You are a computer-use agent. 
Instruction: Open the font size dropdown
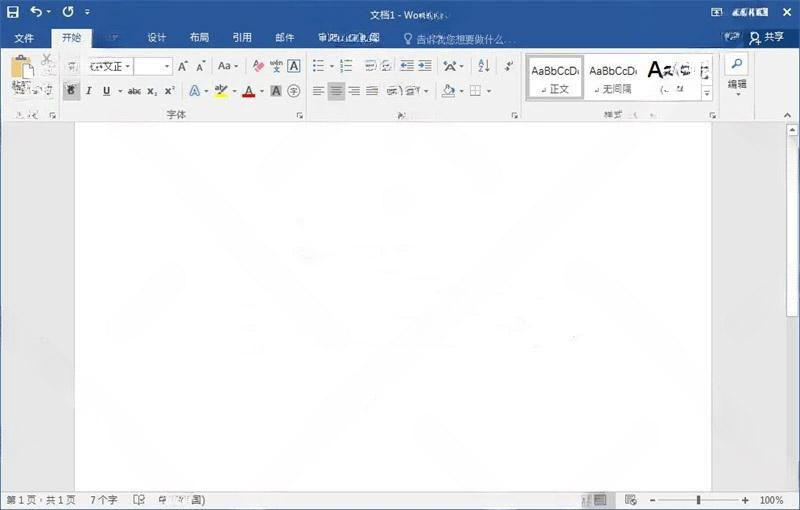(167, 66)
